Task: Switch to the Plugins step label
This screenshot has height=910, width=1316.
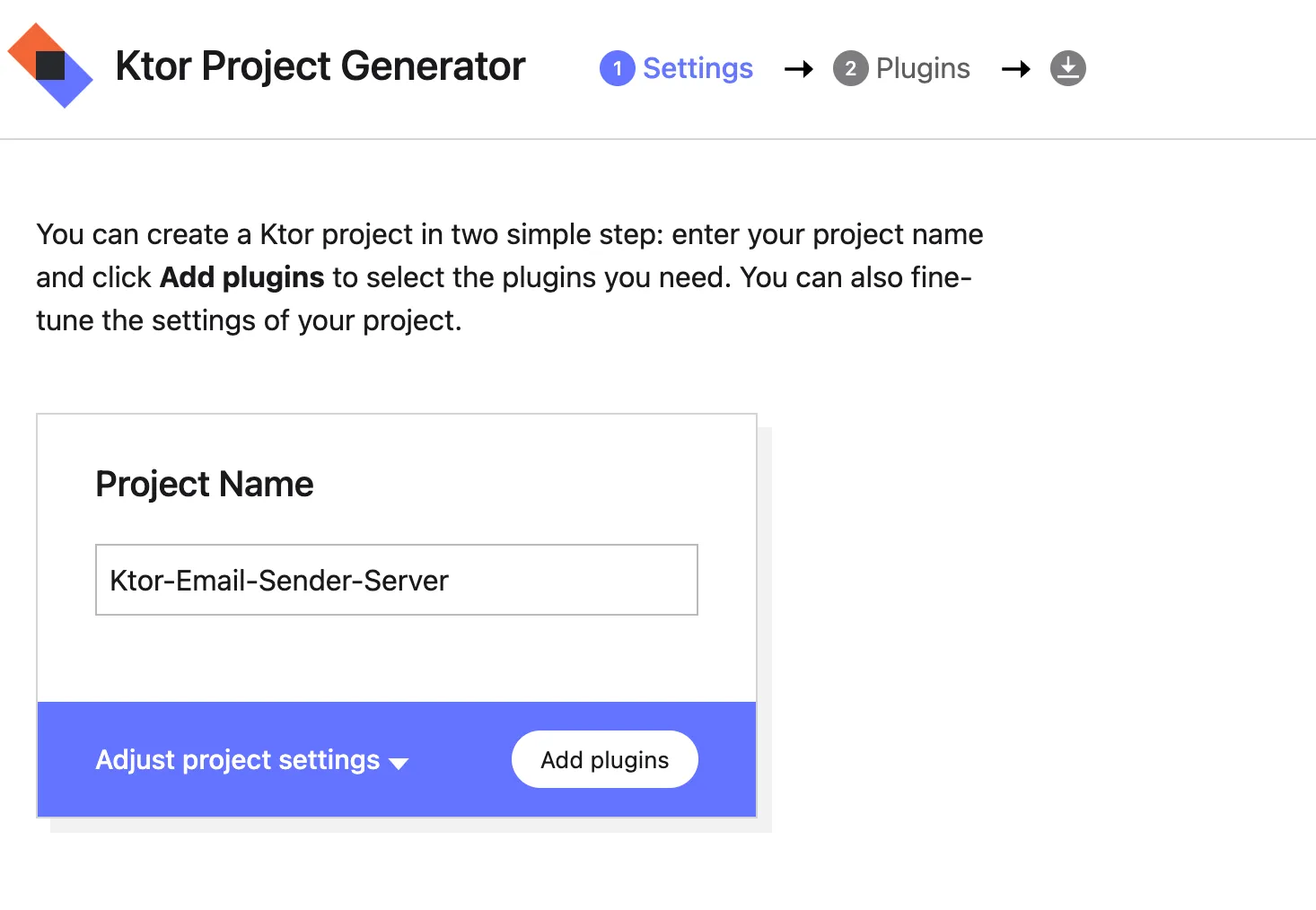Action: pyautogui.click(x=923, y=68)
